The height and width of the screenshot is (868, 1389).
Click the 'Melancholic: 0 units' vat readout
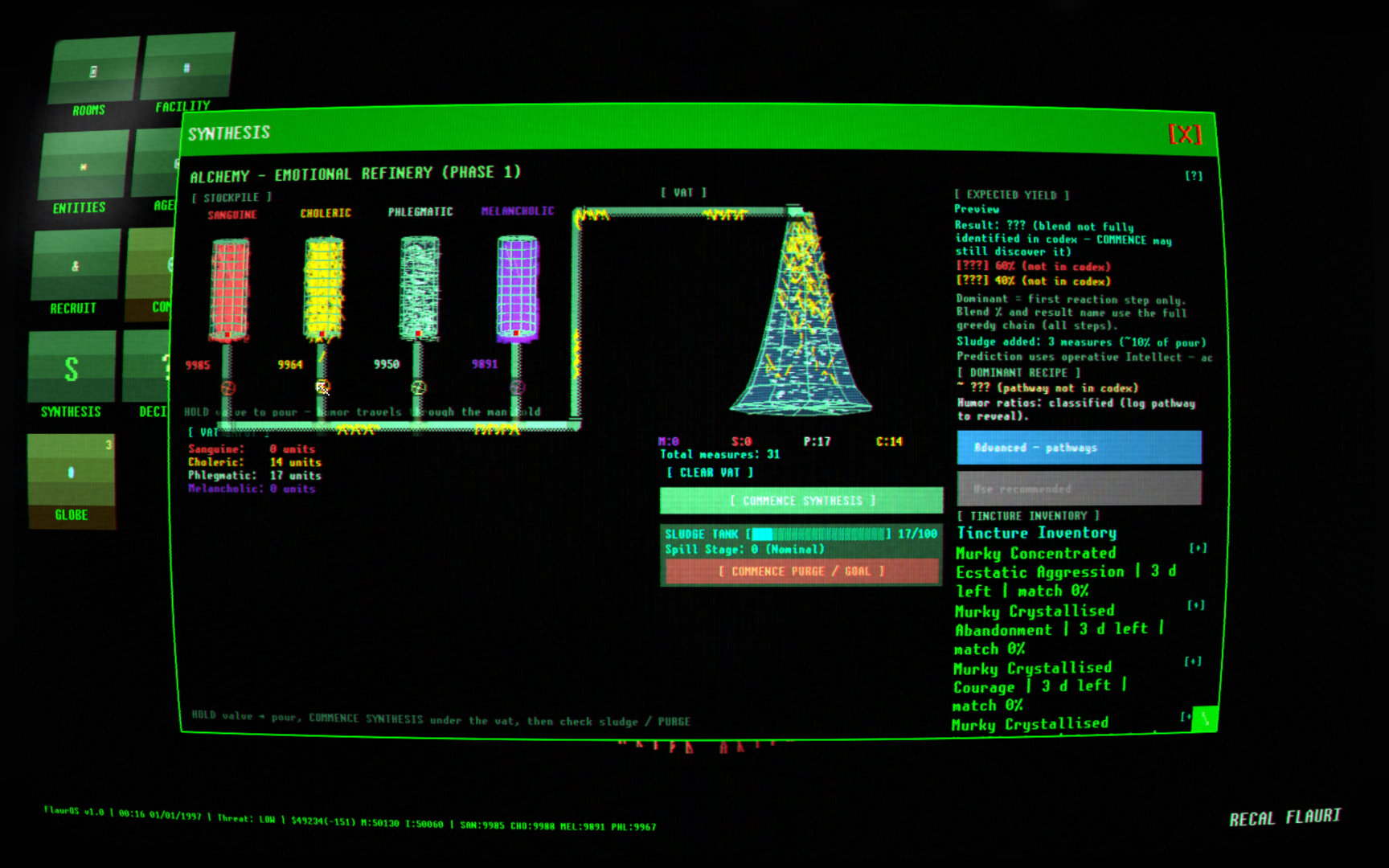click(x=252, y=489)
